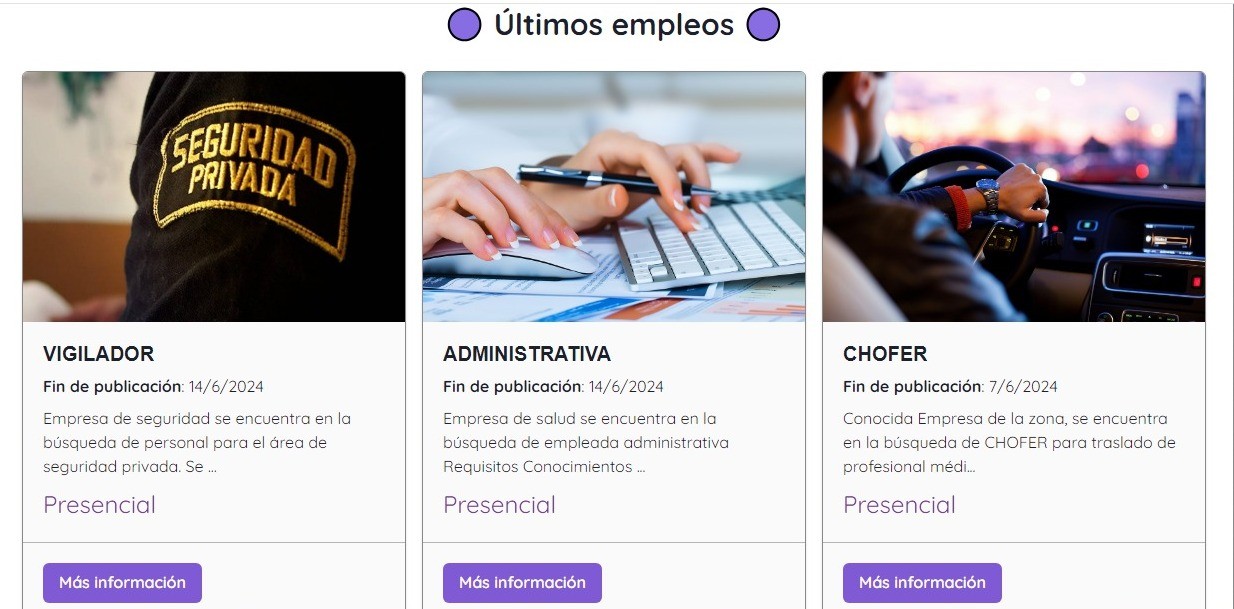Click Más información for CHOFER
This screenshot has height=609, width=1234.
pyautogui.click(x=922, y=583)
